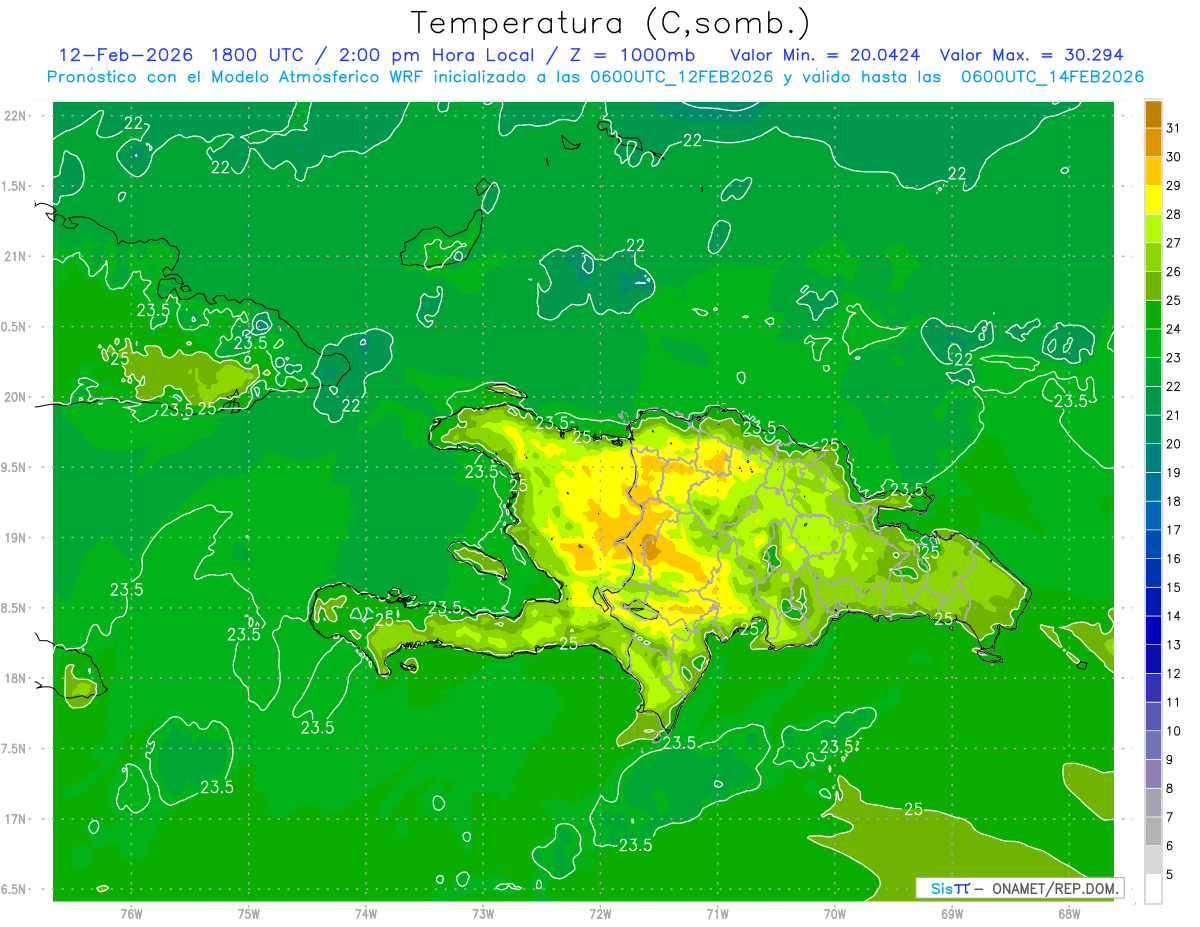Click the teal legend swatch between 19 and 20
1200x927 pixels.
[x=1153, y=458]
